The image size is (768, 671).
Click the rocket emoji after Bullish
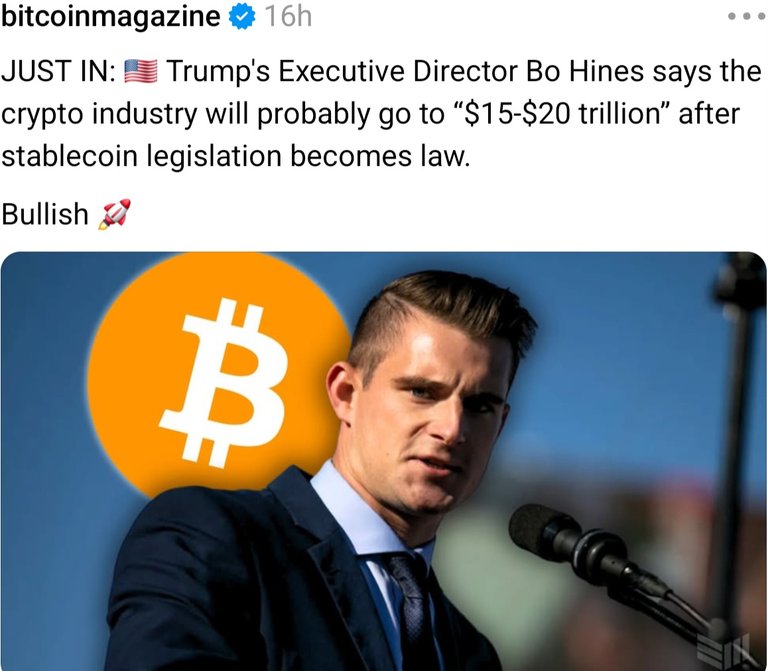coord(115,214)
